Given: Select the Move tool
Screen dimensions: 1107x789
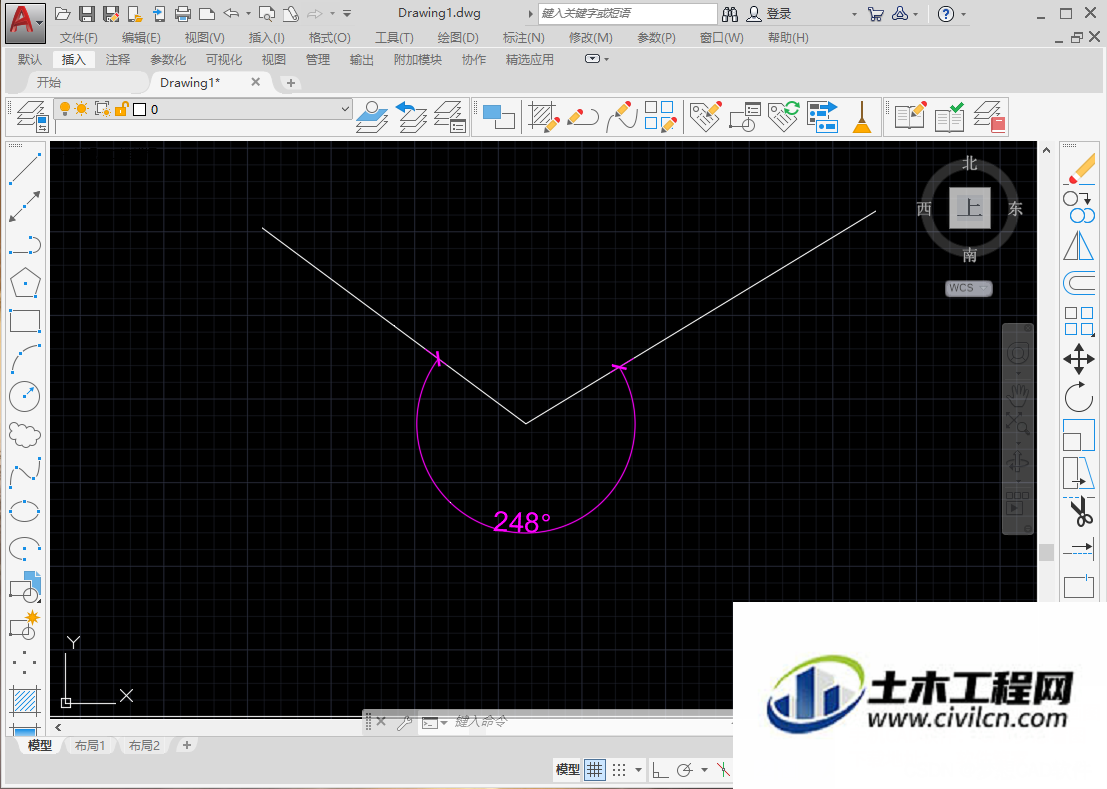Looking at the screenshot, I should click(1079, 359).
